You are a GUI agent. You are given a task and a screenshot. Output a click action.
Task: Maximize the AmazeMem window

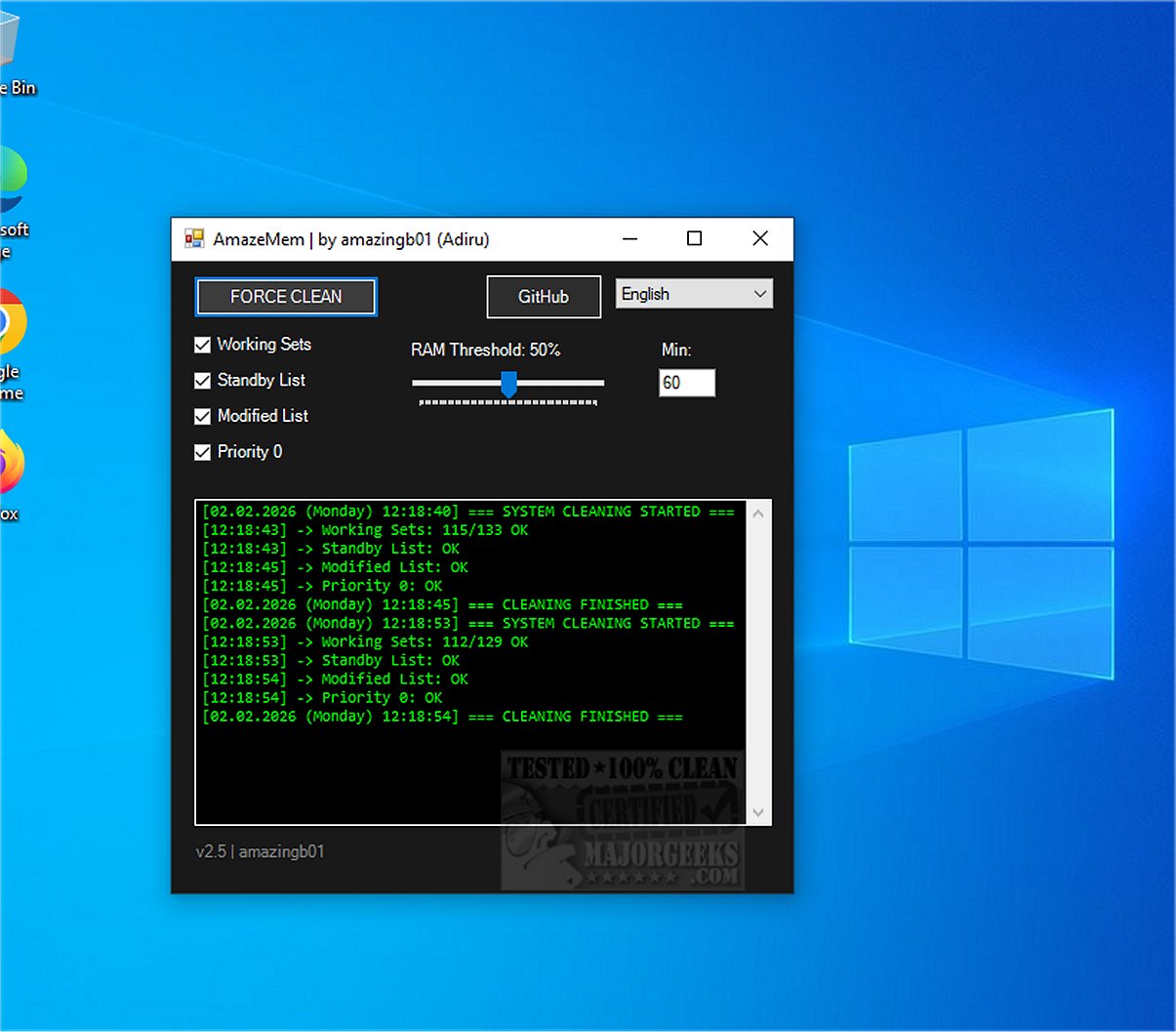pyautogui.click(x=695, y=239)
